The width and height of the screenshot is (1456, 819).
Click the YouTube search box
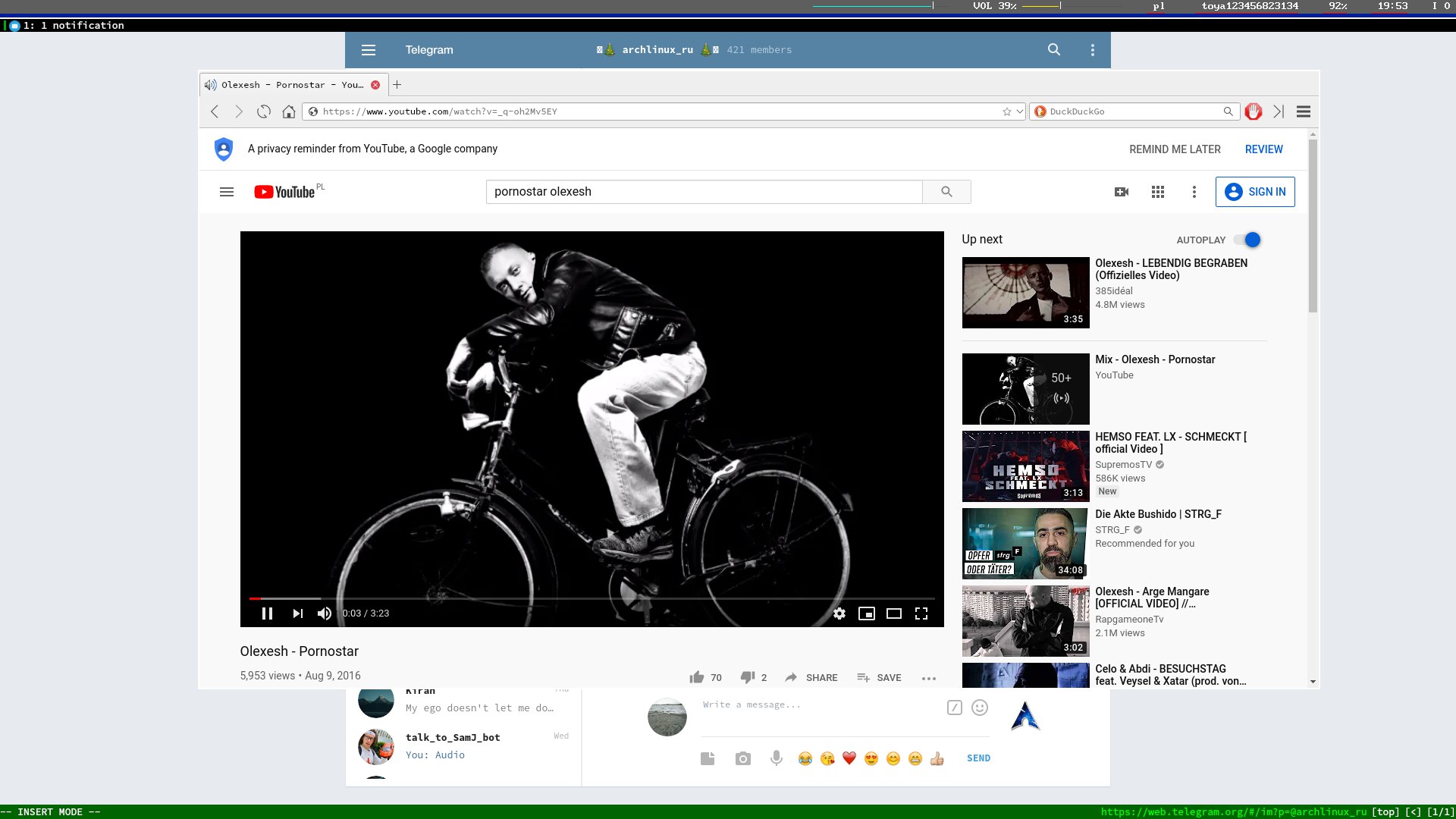tap(704, 192)
